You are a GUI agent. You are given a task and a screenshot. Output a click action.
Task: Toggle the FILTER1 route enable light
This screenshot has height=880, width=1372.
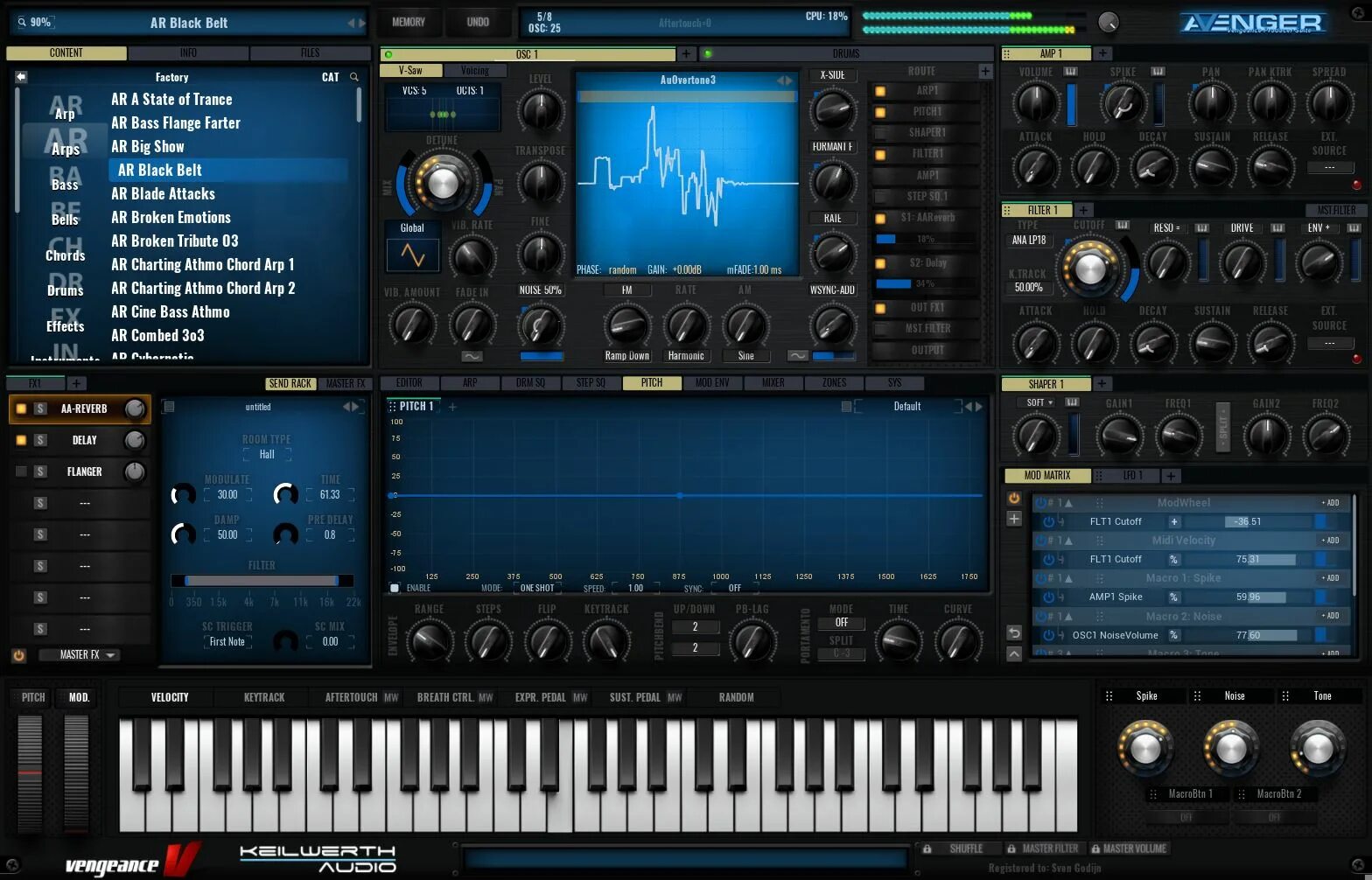[880, 154]
